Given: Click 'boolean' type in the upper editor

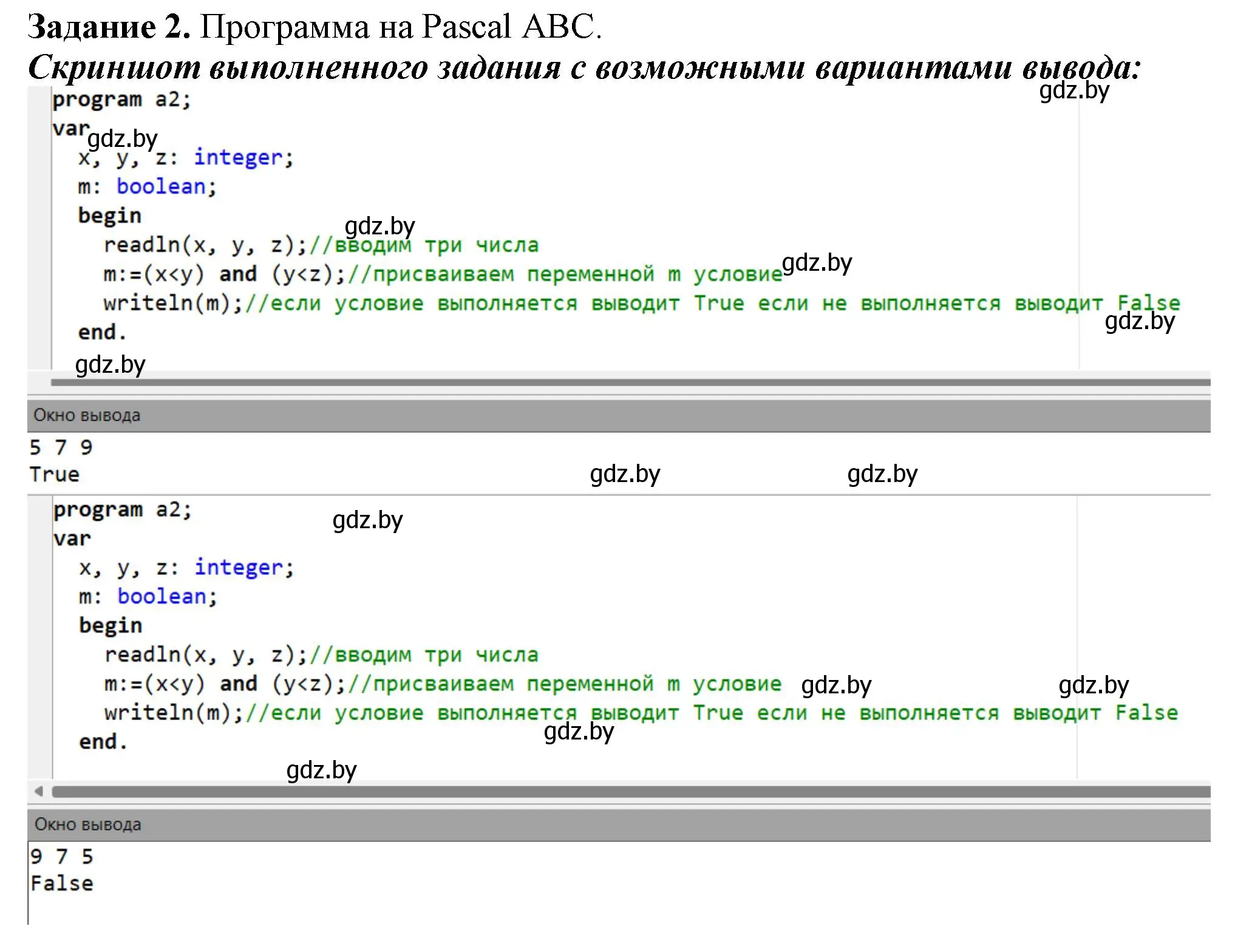Looking at the screenshot, I should click(x=162, y=186).
